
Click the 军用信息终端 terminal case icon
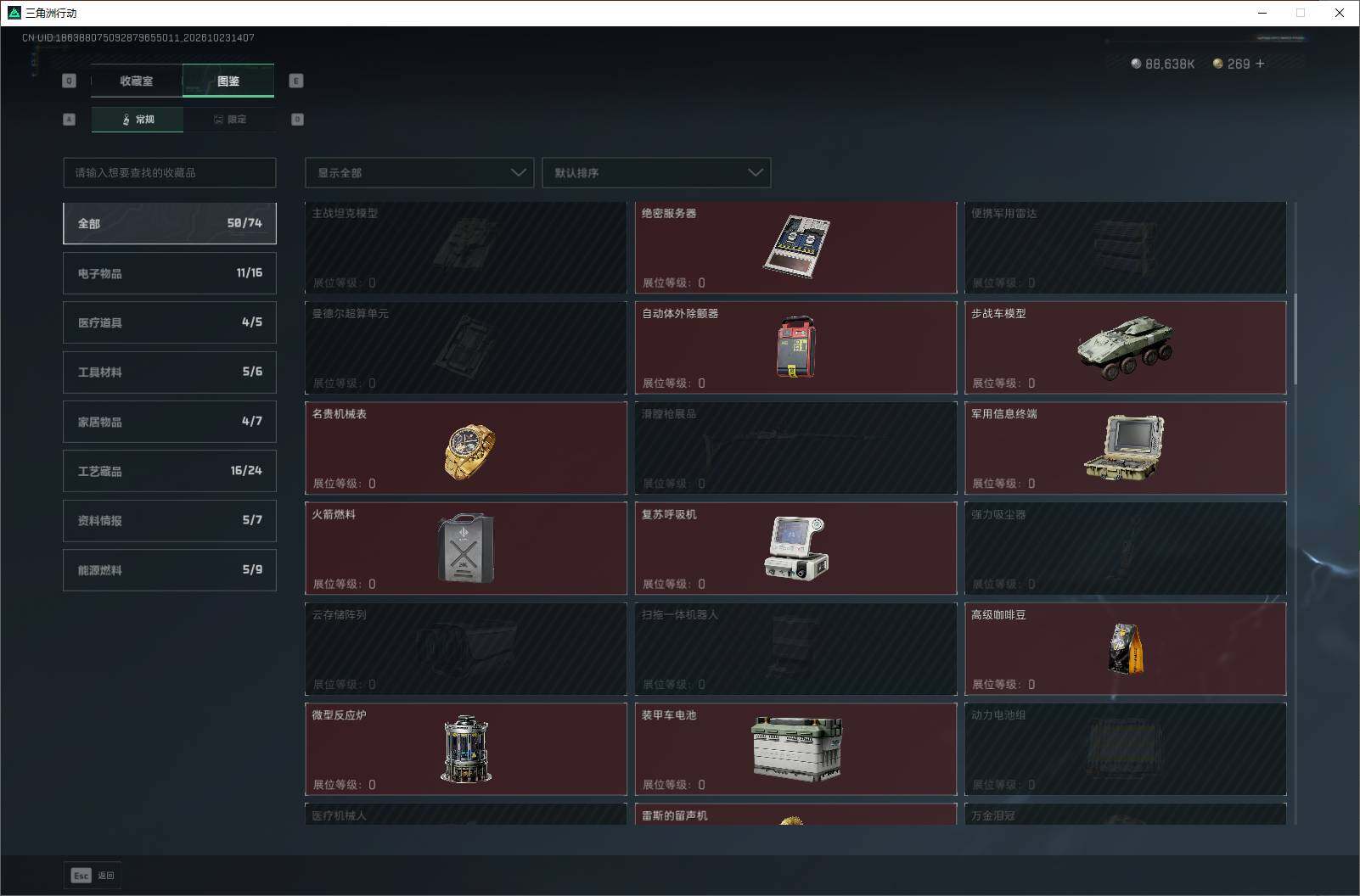(1124, 448)
